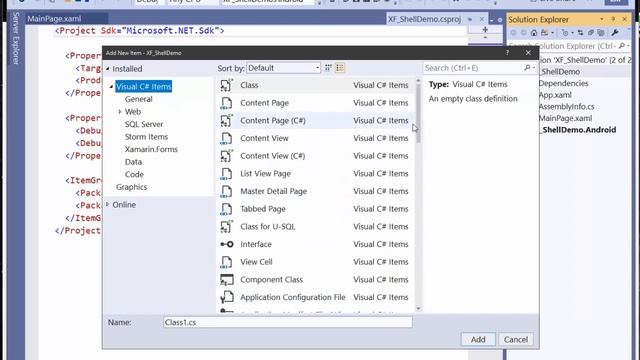Select AssemblyInfo.cs in Solution Explorer

click(x=567, y=107)
